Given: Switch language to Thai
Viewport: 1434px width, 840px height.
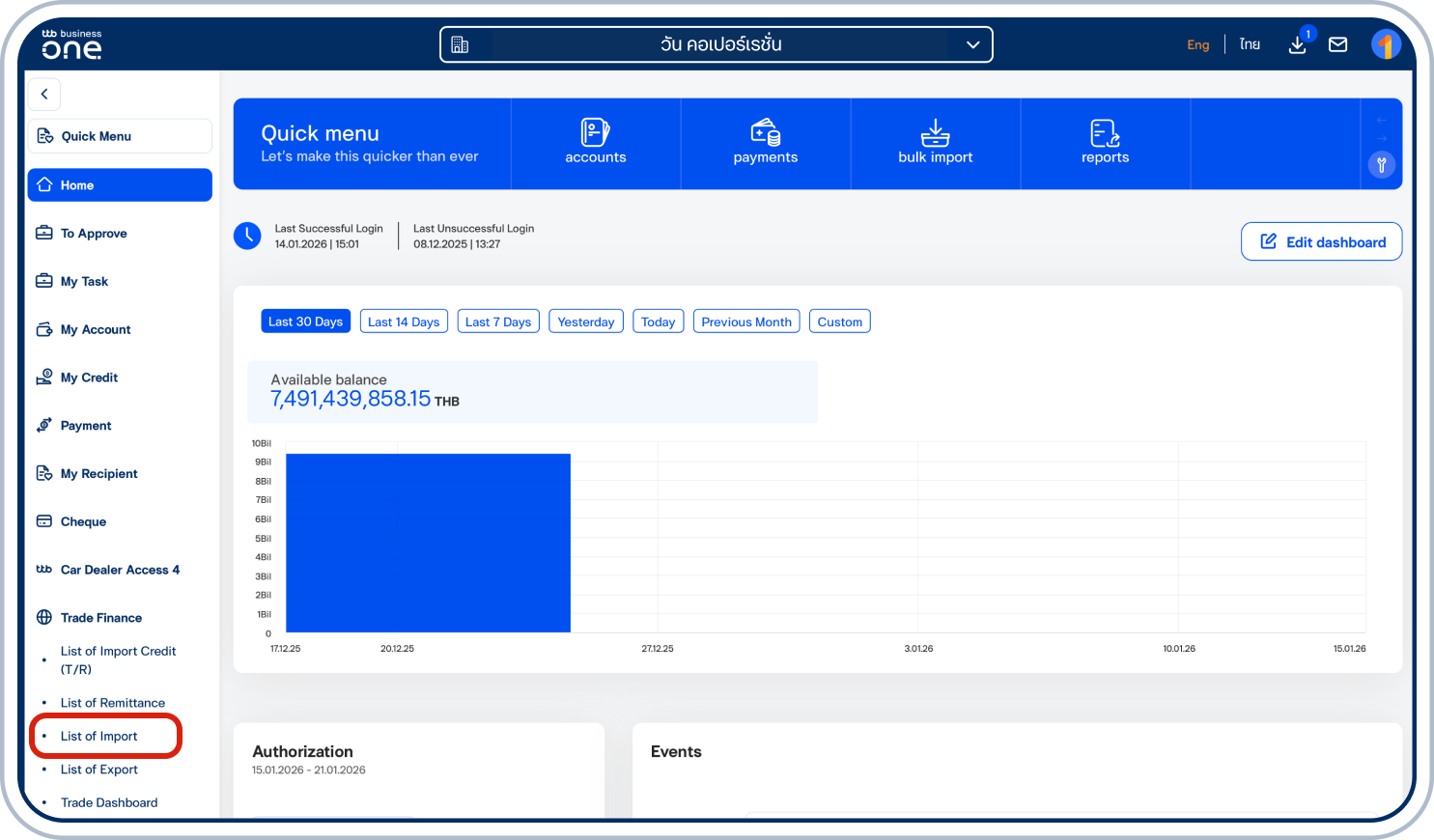Looking at the screenshot, I should 1250,44.
